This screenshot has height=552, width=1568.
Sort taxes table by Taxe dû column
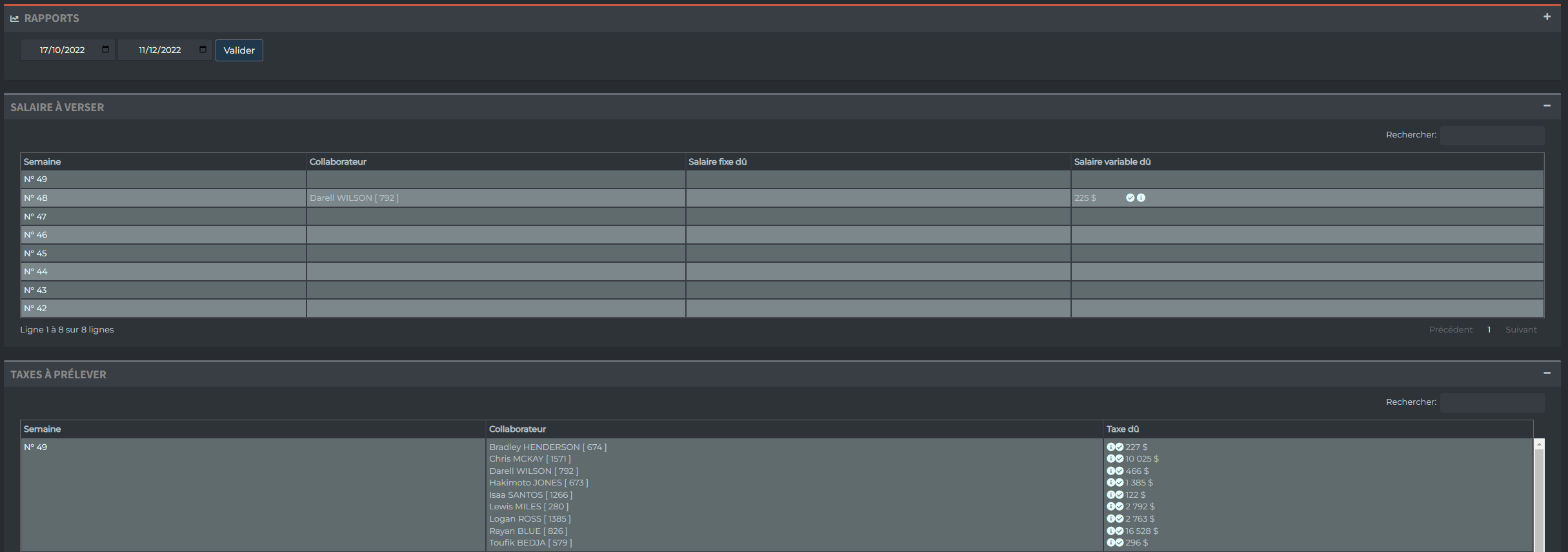click(1318, 429)
